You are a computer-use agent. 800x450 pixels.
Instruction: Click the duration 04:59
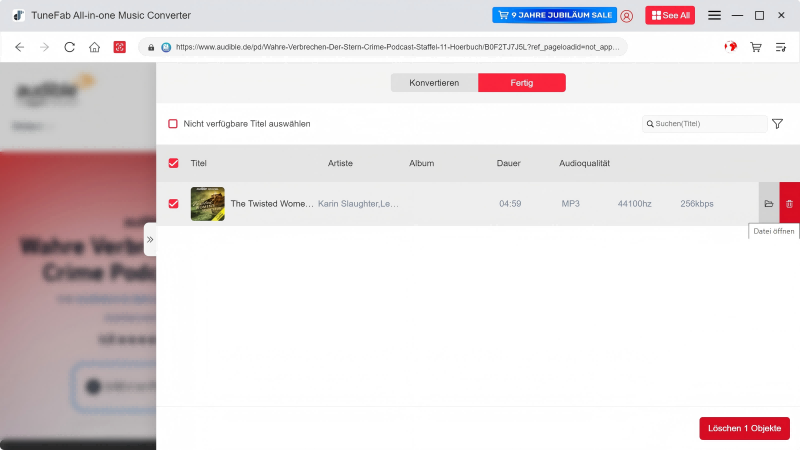(510, 204)
